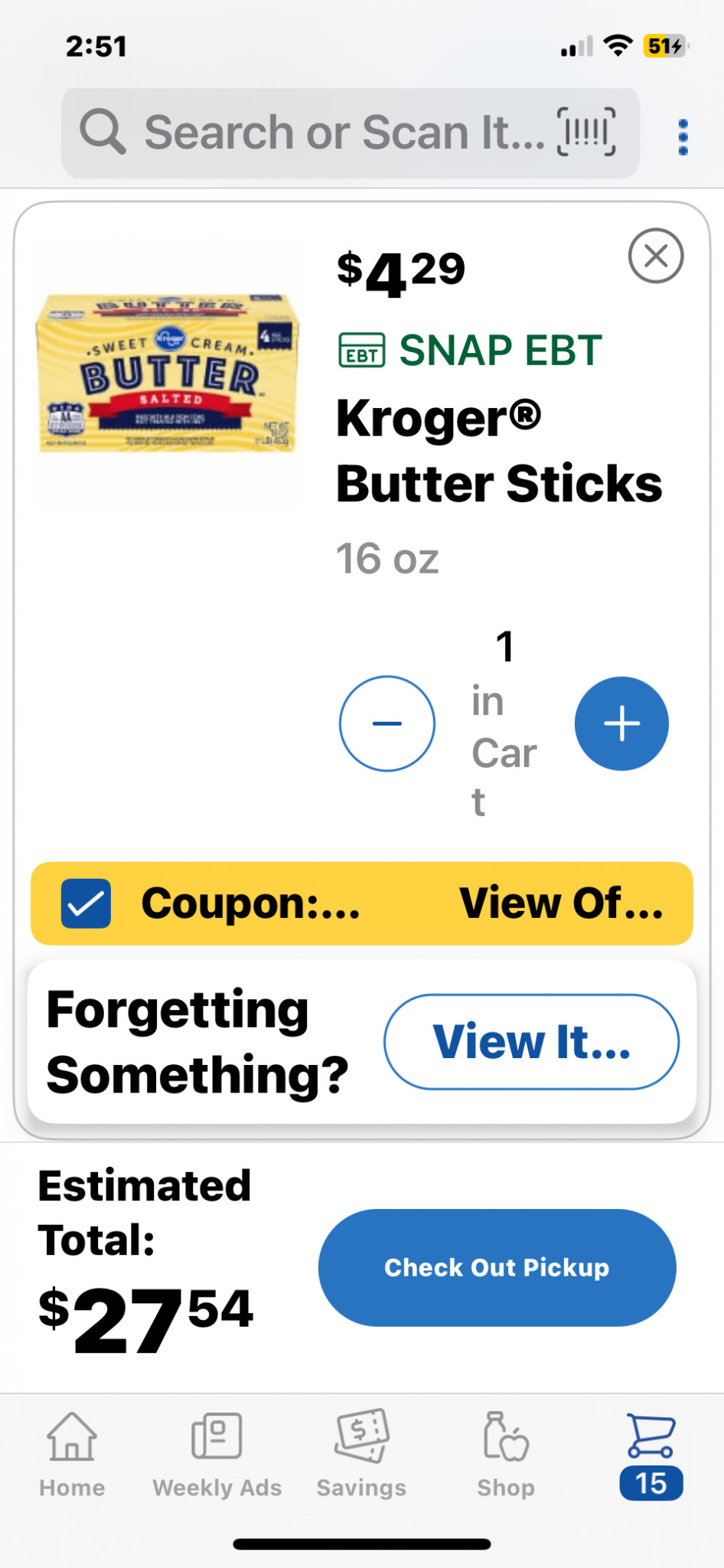Open the Weekly Ads tab
The image size is (724, 1568).
coord(217,1455)
